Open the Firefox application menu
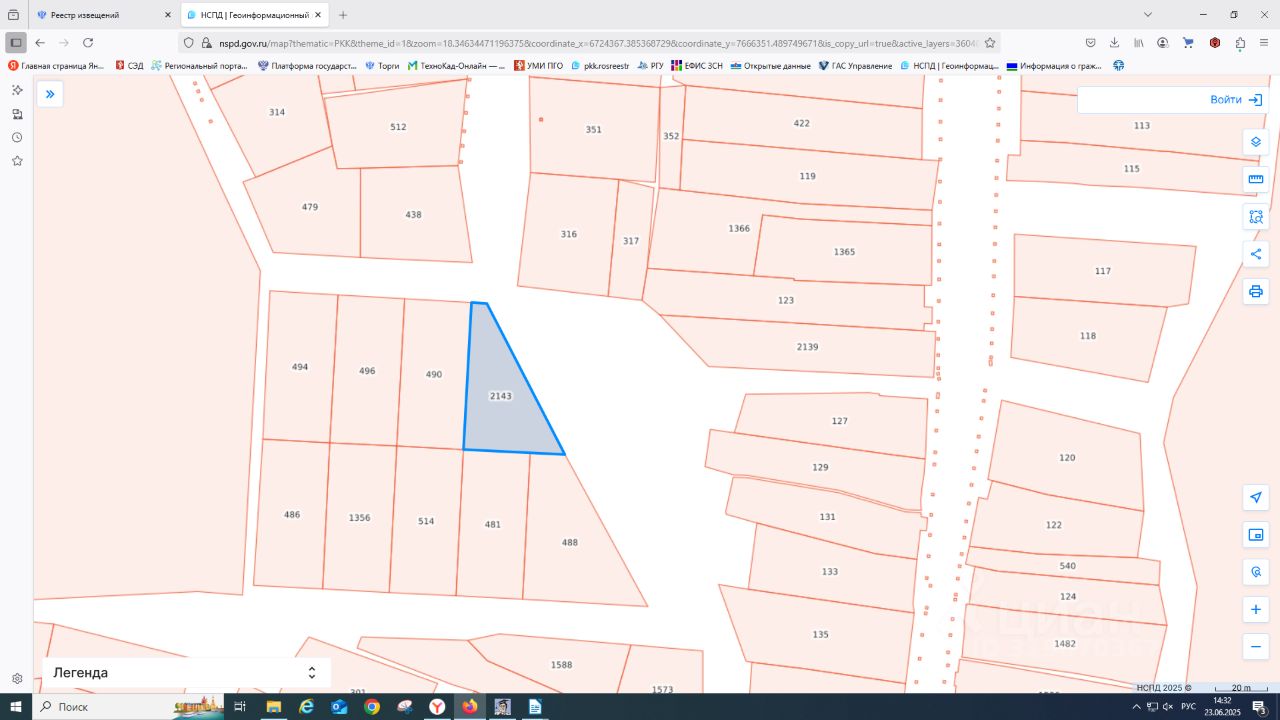The width and height of the screenshot is (1280, 720). click(x=1264, y=43)
